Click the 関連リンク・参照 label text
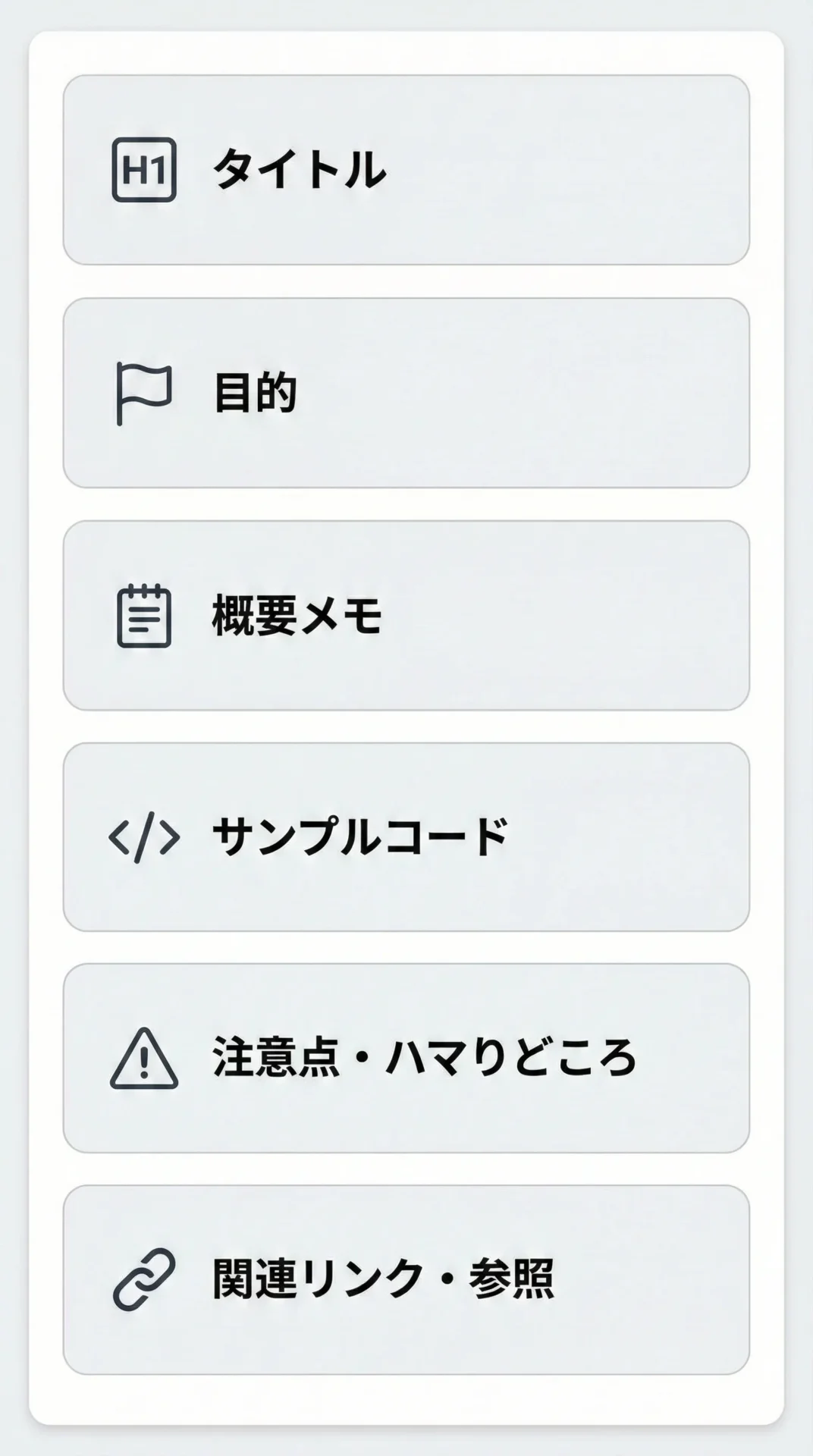The image size is (813, 1456). [x=383, y=1280]
